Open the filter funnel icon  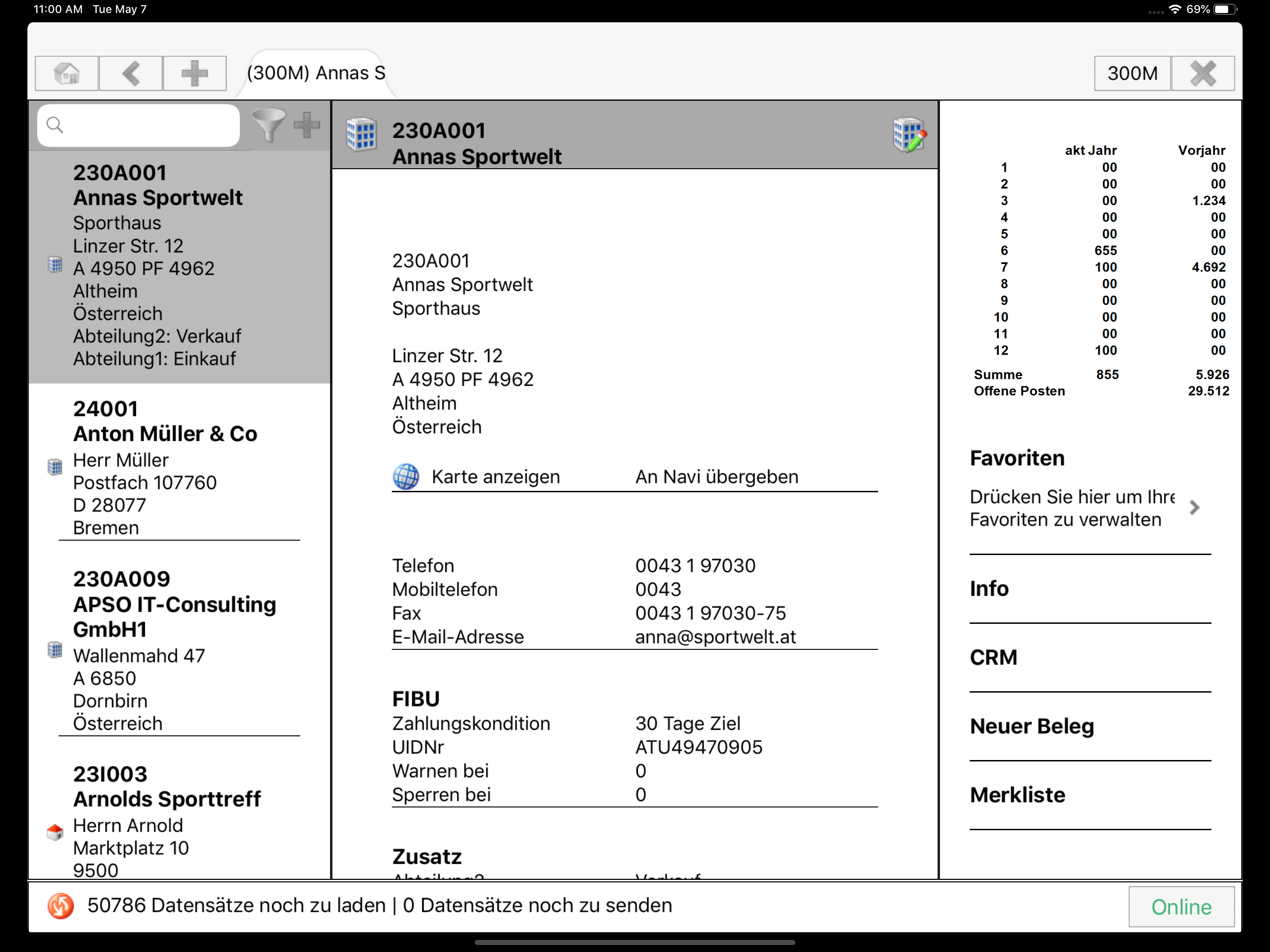(x=268, y=125)
